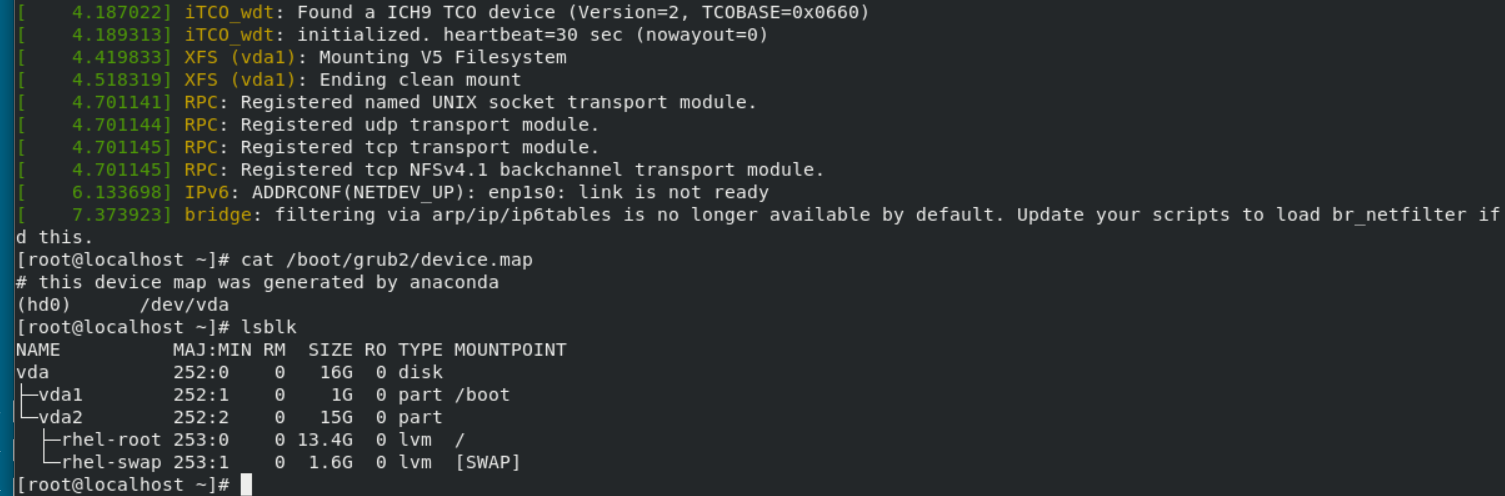
Task: Click the /boot mountpoint text
Action: (x=482, y=395)
